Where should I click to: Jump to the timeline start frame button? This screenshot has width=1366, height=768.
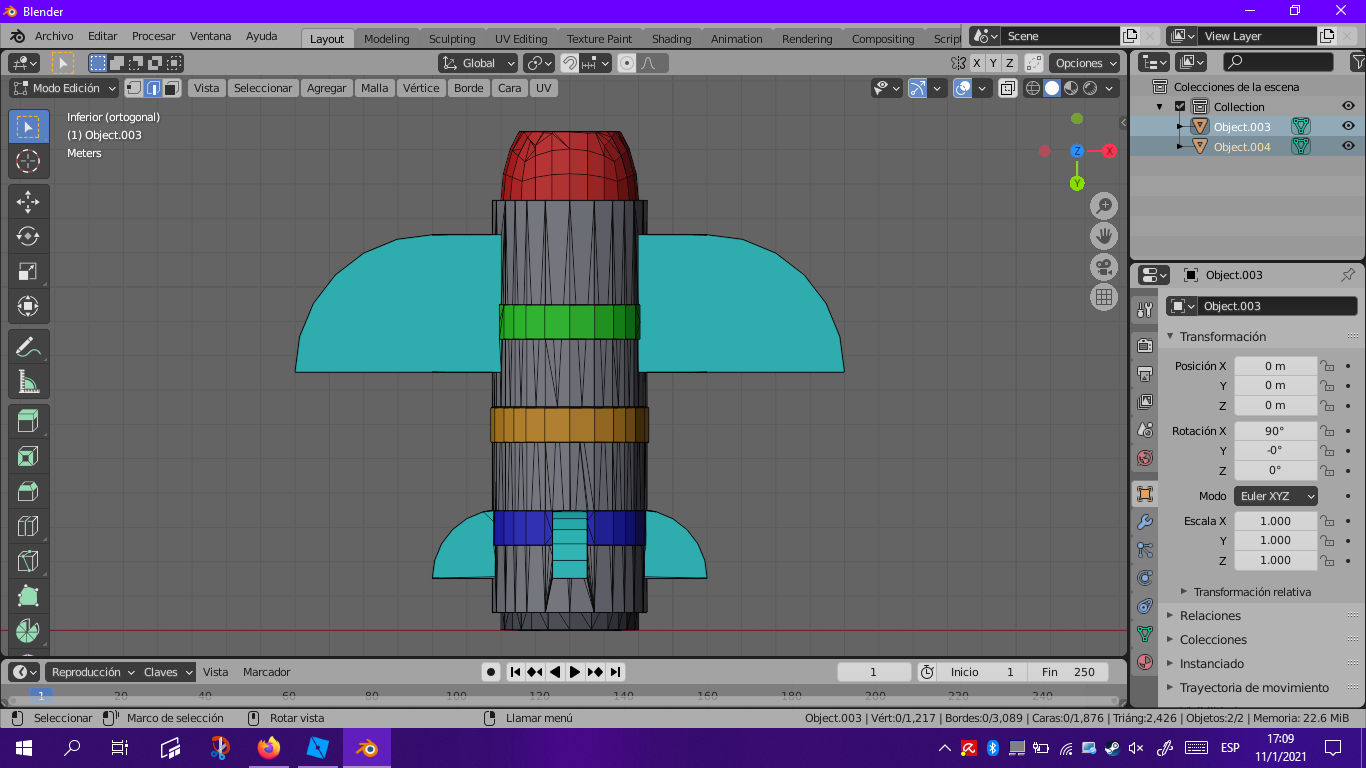tap(515, 672)
